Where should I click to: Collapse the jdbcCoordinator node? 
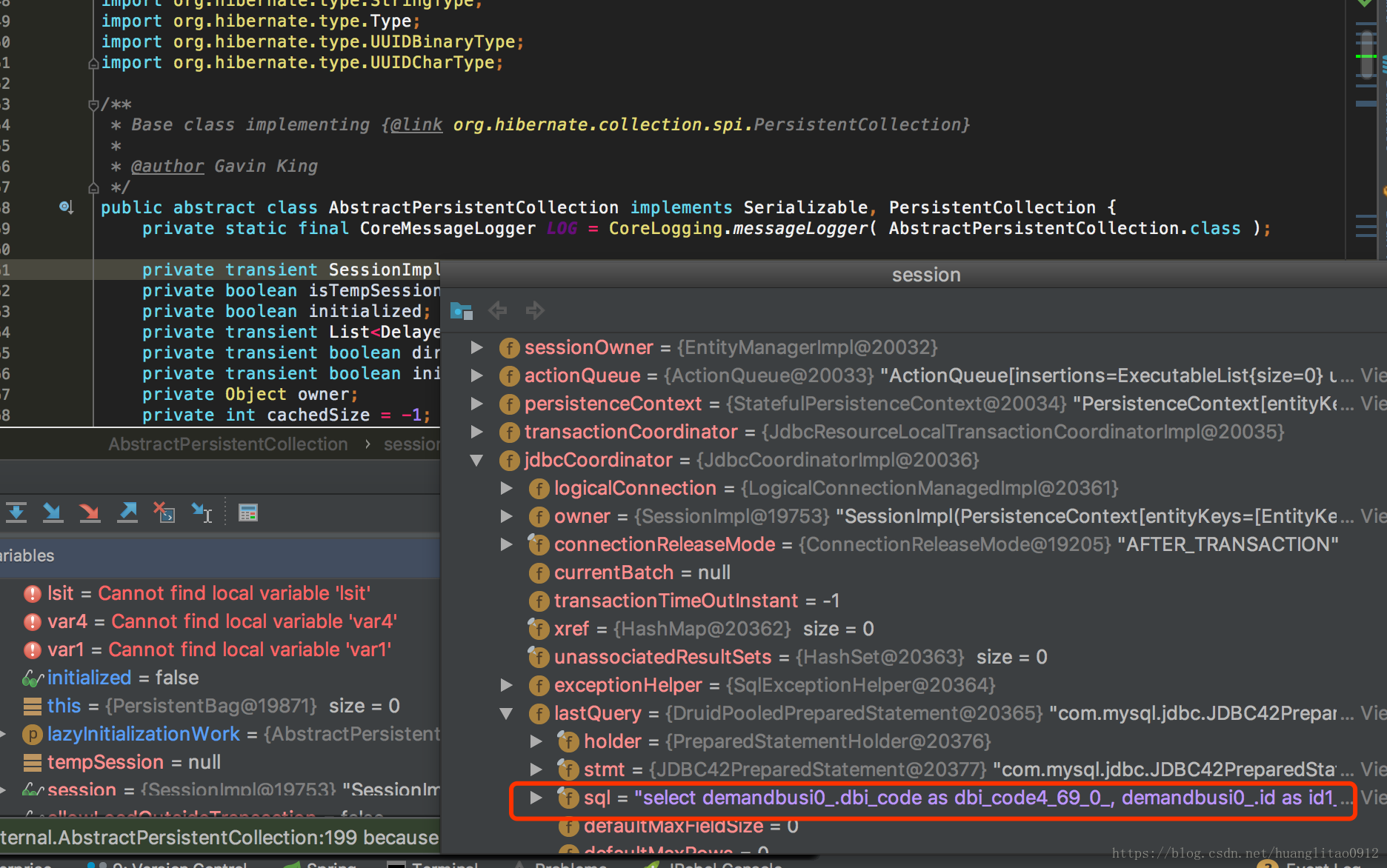tap(477, 460)
